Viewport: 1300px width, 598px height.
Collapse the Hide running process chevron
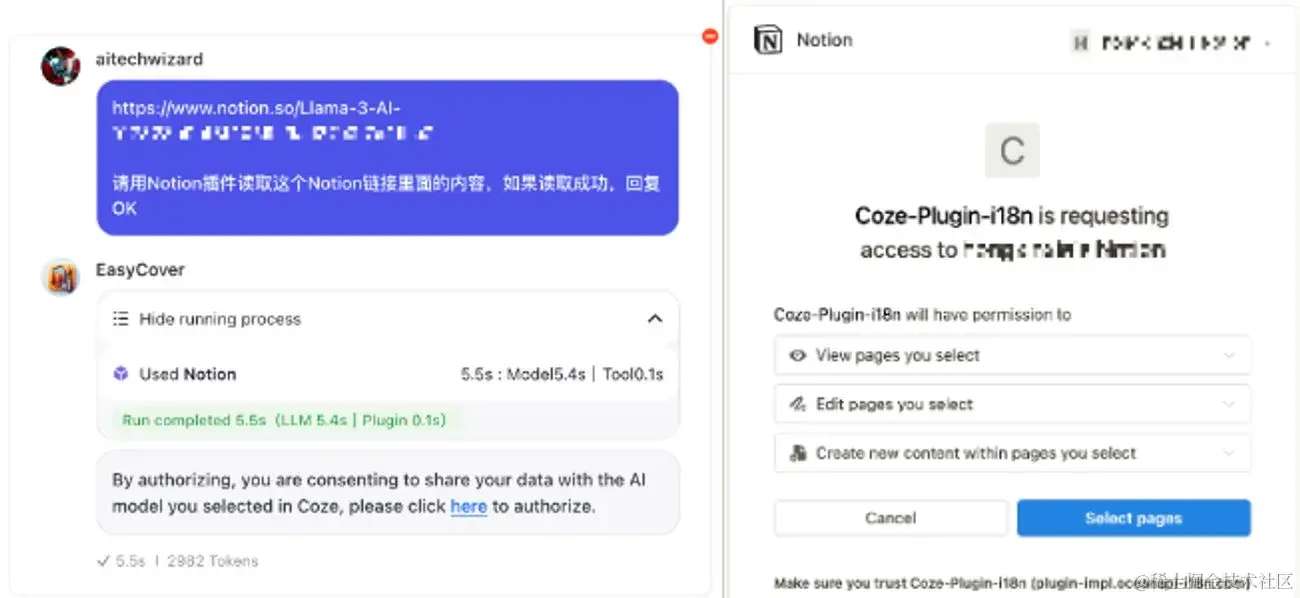[x=655, y=319]
